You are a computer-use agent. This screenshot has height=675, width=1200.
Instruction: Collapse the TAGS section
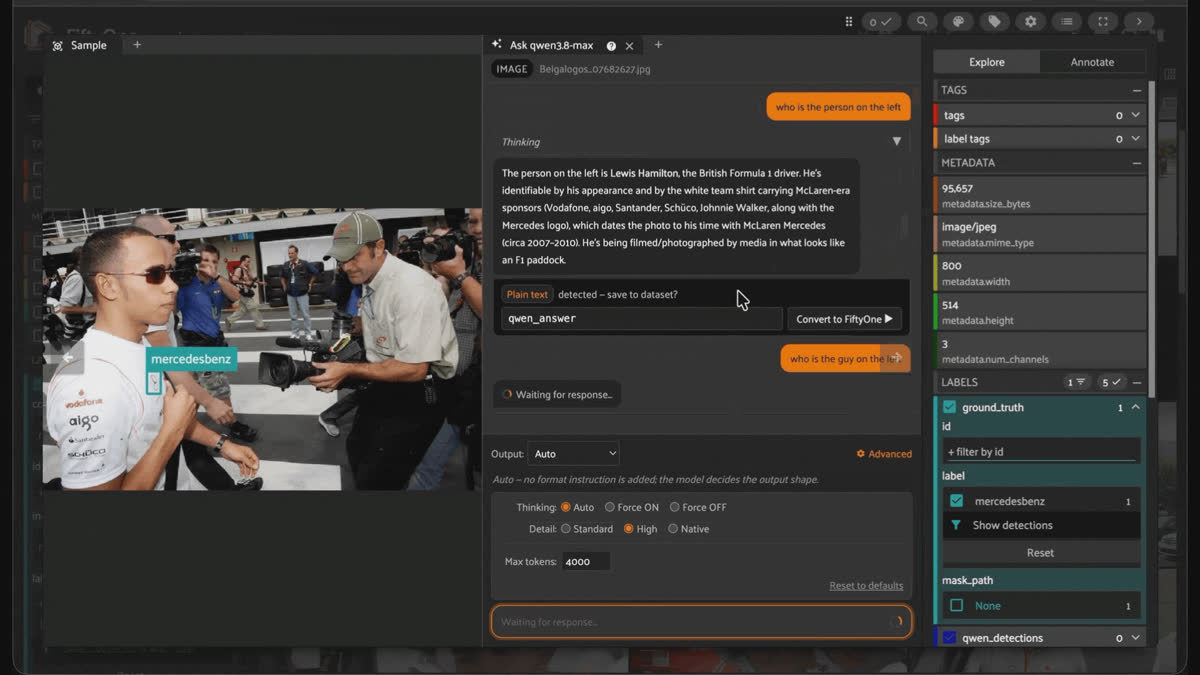1137,90
